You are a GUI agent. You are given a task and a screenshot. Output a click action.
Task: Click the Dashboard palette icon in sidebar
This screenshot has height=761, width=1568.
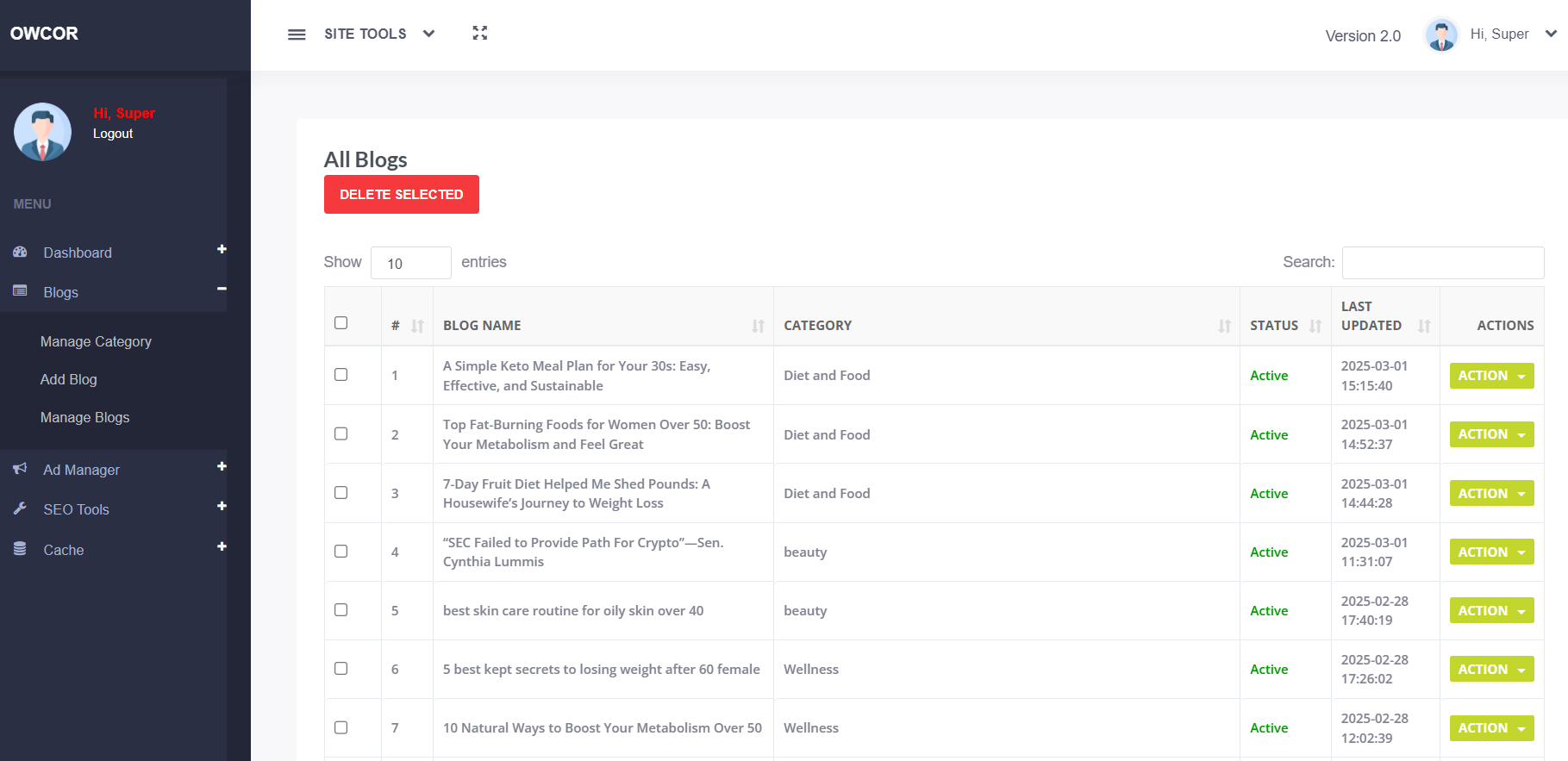[20, 253]
